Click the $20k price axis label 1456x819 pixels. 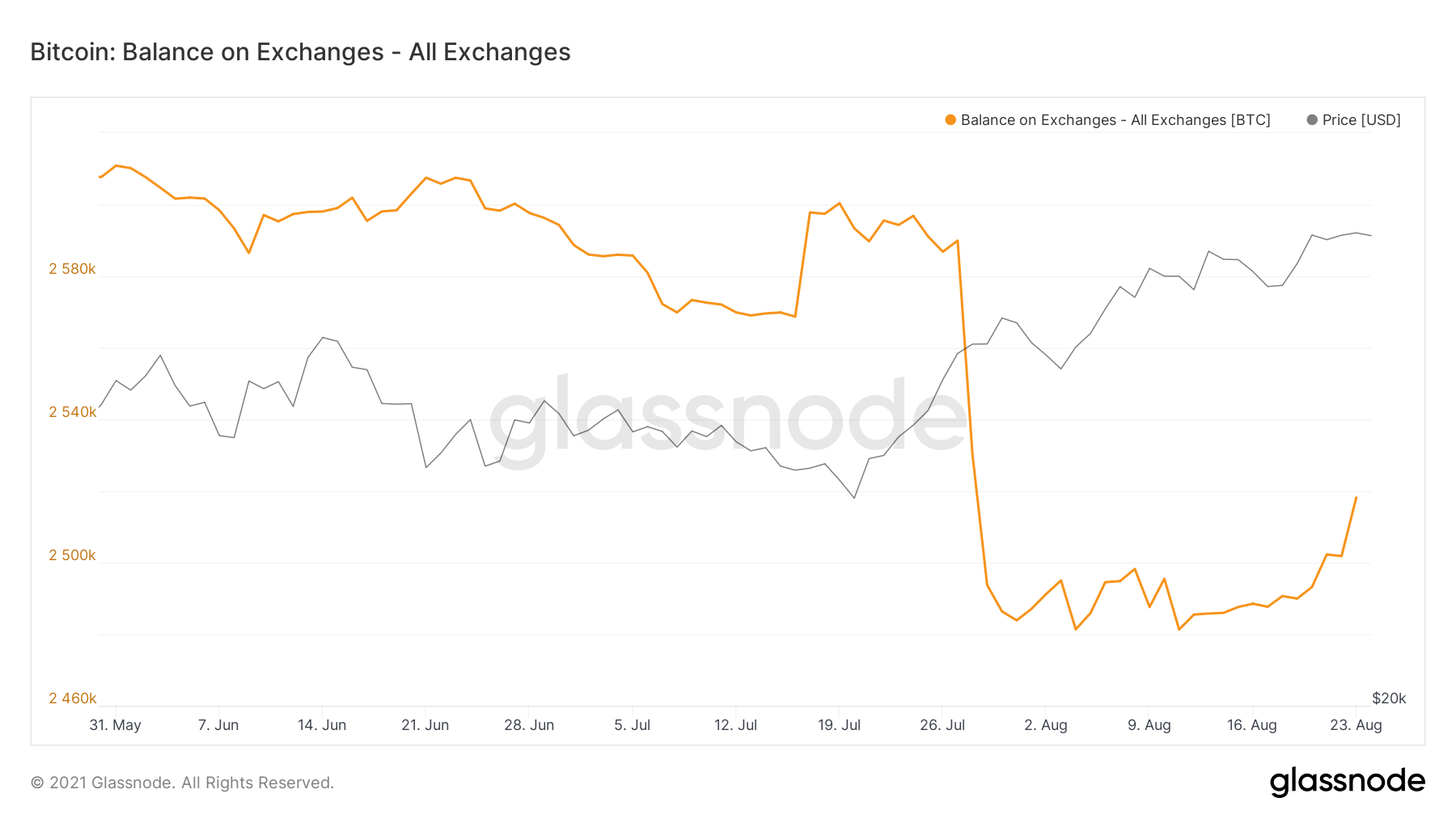coord(1388,697)
